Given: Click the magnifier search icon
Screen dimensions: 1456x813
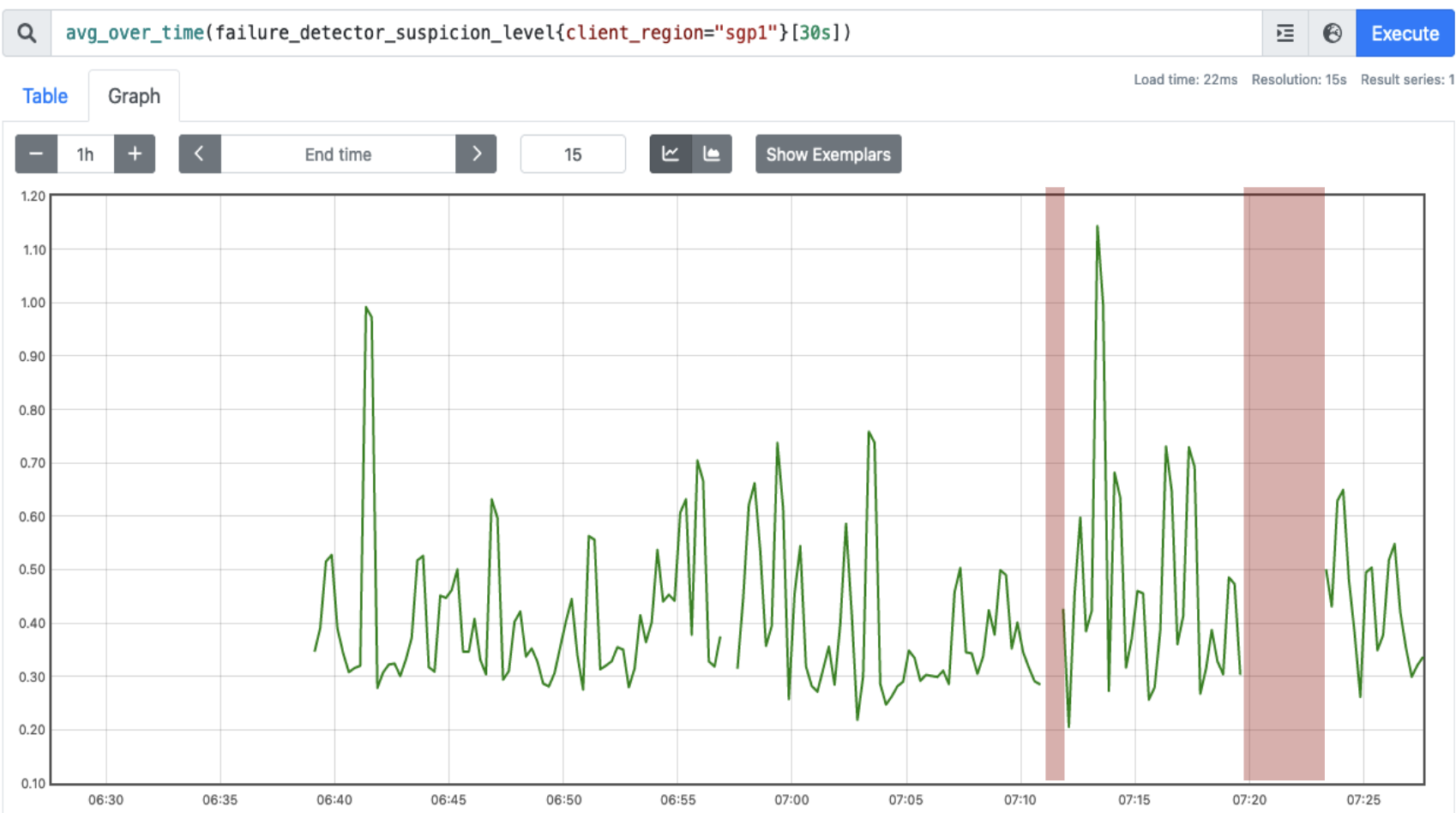Looking at the screenshot, I should click(x=27, y=33).
